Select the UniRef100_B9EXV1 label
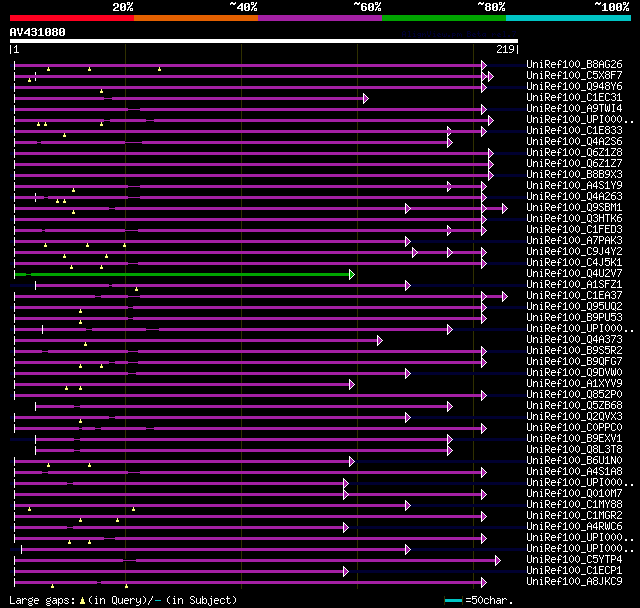Image resolution: width=640 pixels, height=608 pixels. tap(574, 439)
